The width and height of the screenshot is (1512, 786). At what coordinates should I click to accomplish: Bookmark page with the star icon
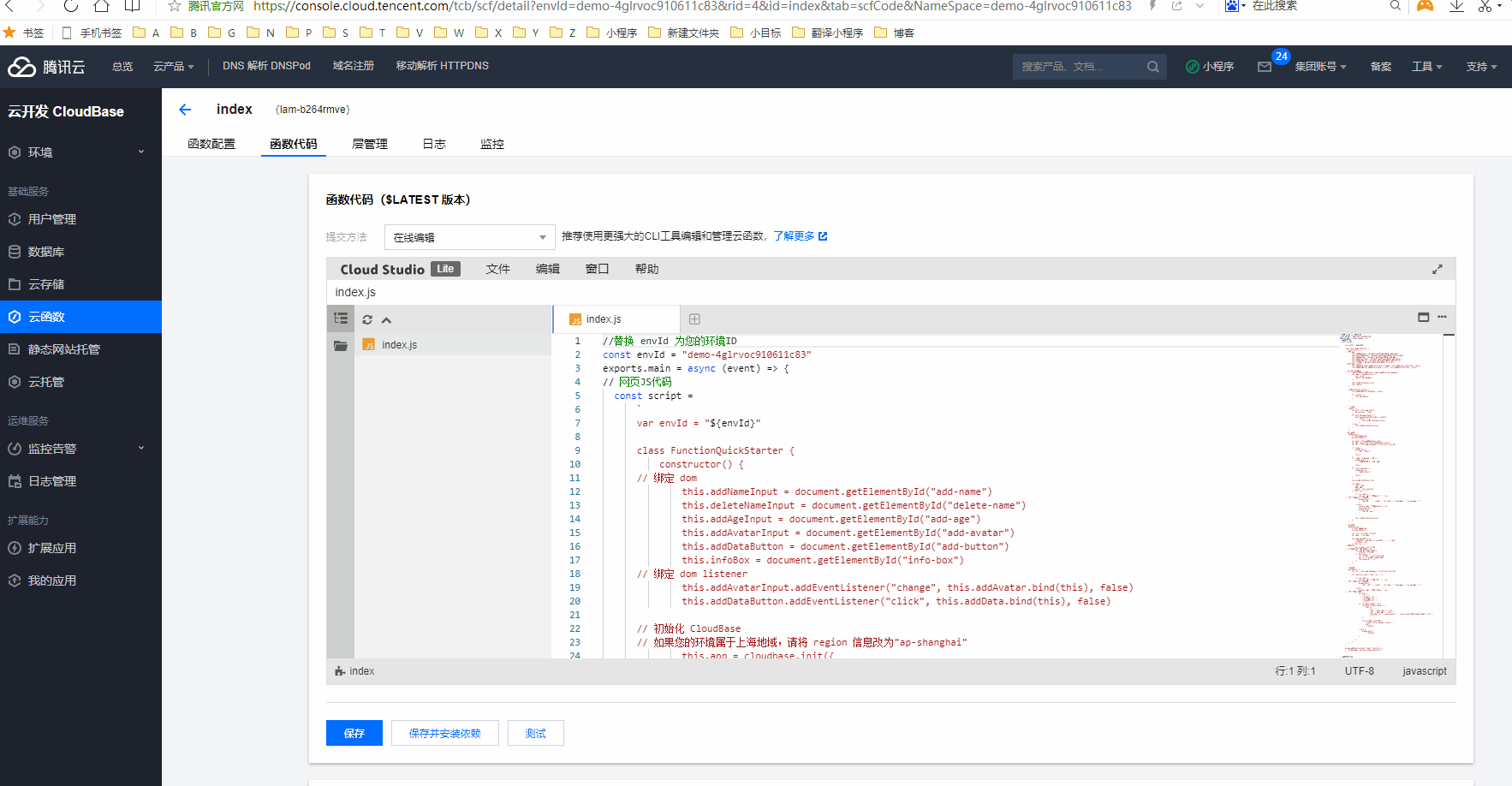pos(175,6)
